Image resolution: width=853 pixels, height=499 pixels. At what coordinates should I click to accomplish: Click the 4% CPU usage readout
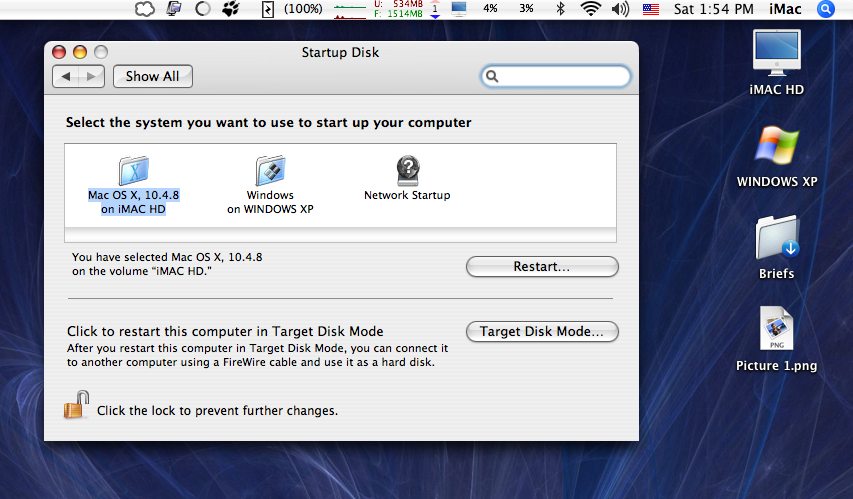tap(490, 9)
